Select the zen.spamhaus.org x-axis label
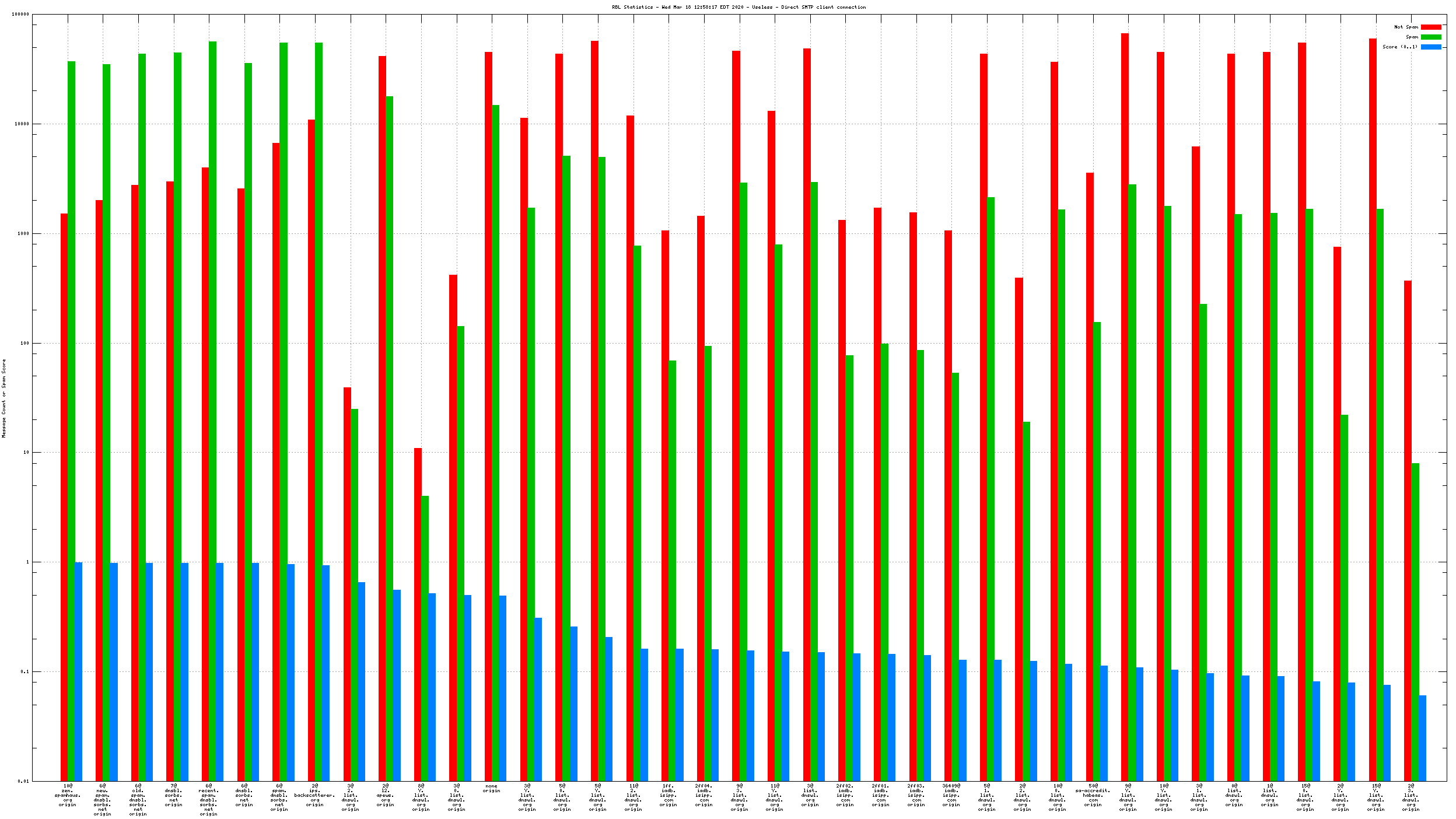The height and width of the screenshot is (819, 1456). point(68,795)
